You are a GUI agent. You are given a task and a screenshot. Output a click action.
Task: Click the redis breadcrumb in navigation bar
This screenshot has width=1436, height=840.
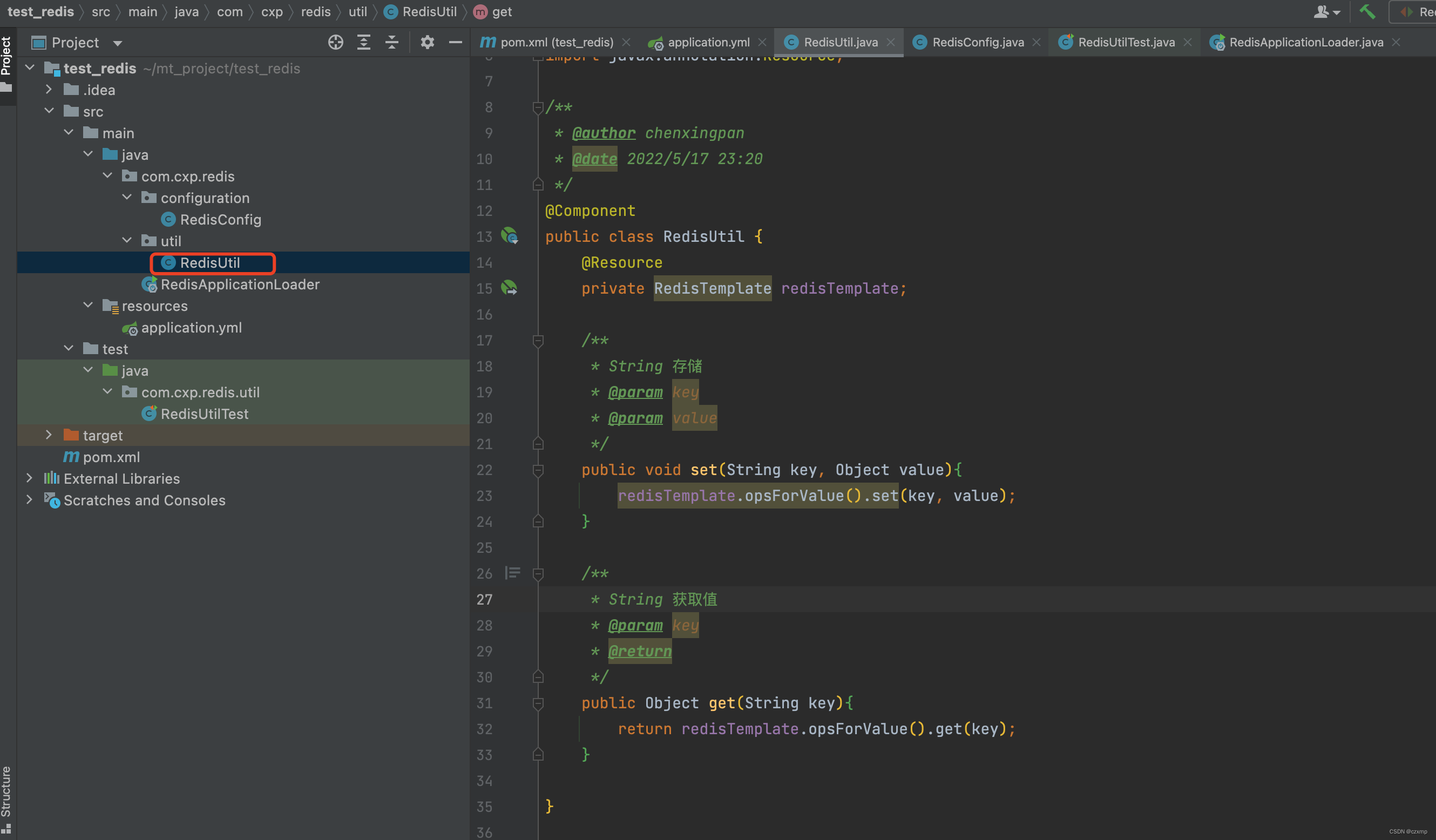(x=316, y=11)
